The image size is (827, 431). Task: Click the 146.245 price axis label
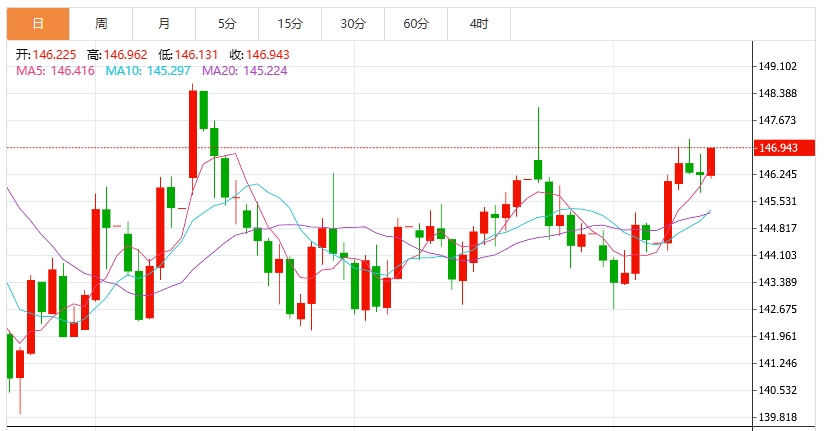point(777,174)
